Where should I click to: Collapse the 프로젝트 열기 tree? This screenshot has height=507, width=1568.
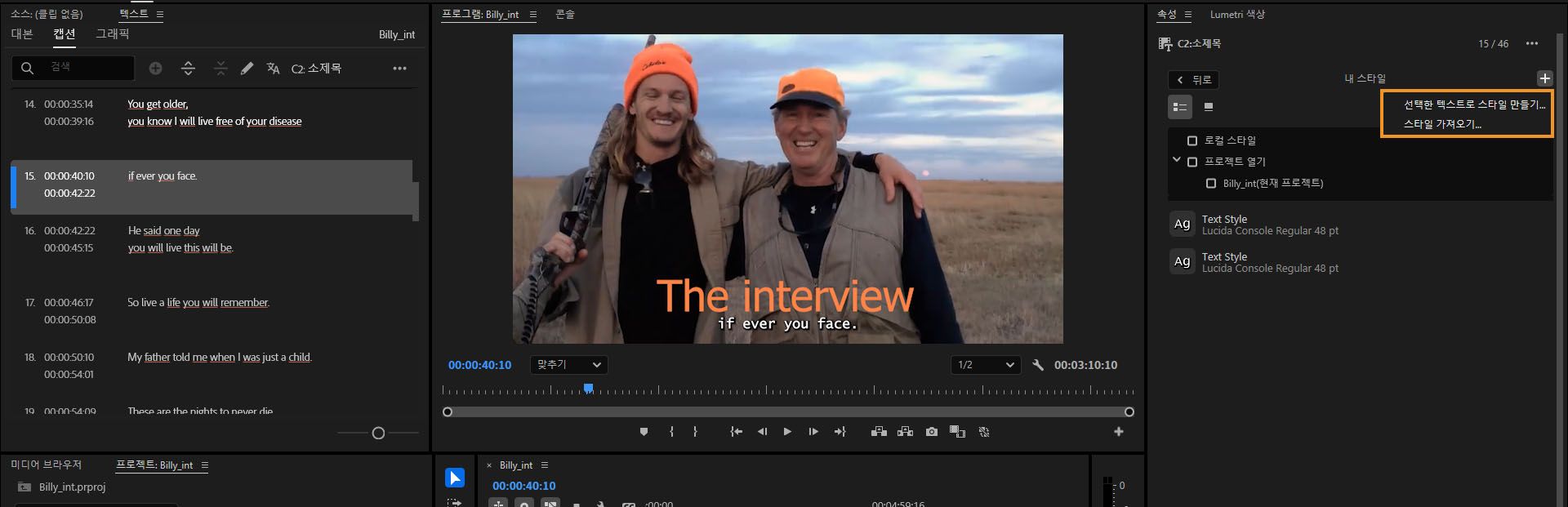point(1177,160)
